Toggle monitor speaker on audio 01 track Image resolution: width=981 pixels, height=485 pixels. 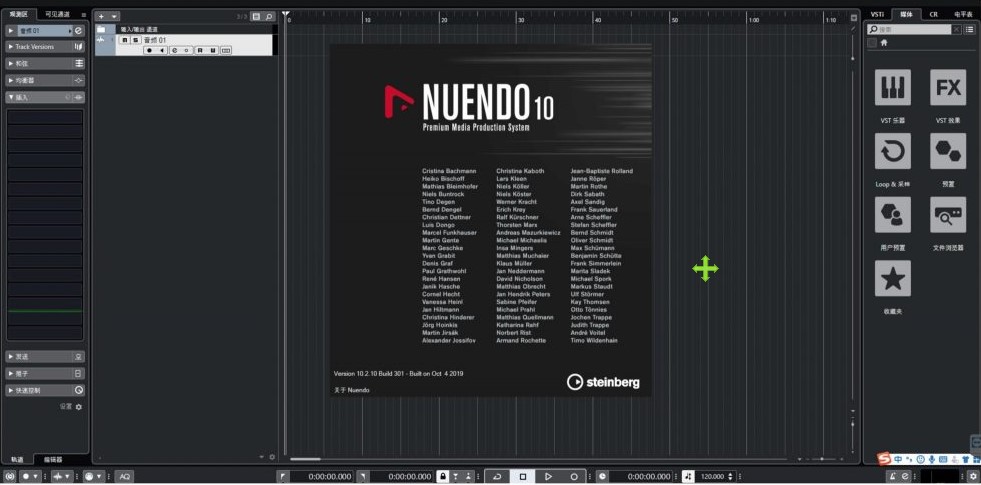pyautogui.click(x=163, y=50)
